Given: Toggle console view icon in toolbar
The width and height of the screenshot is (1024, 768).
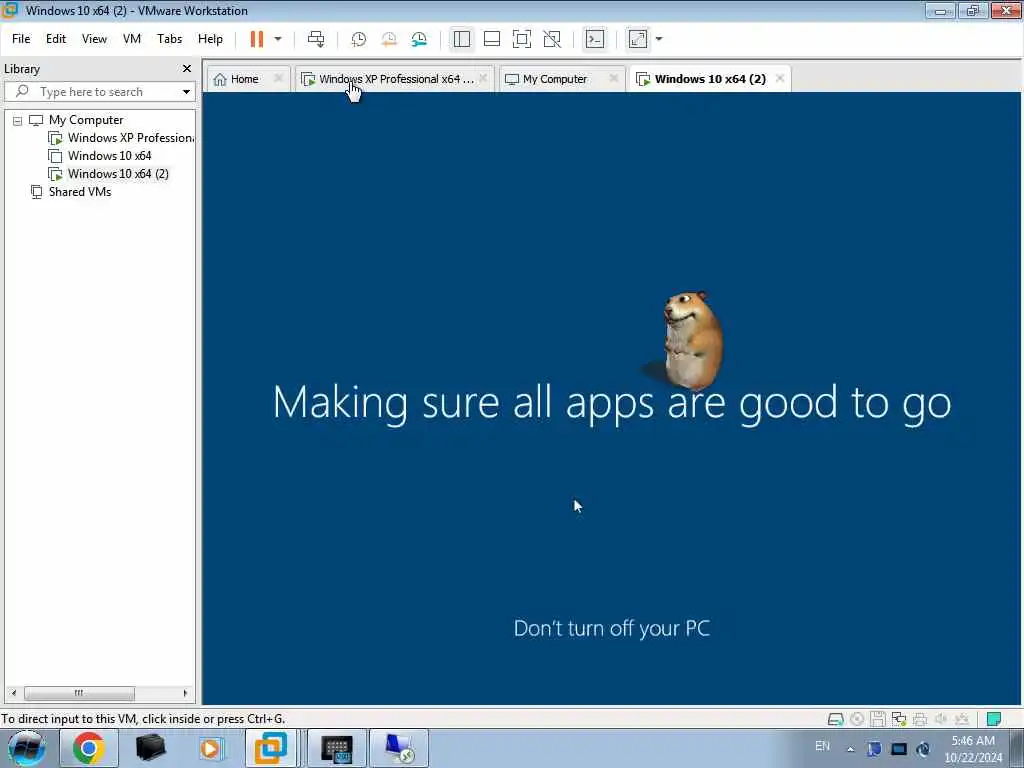Looking at the screenshot, I should tap(595, 39).
